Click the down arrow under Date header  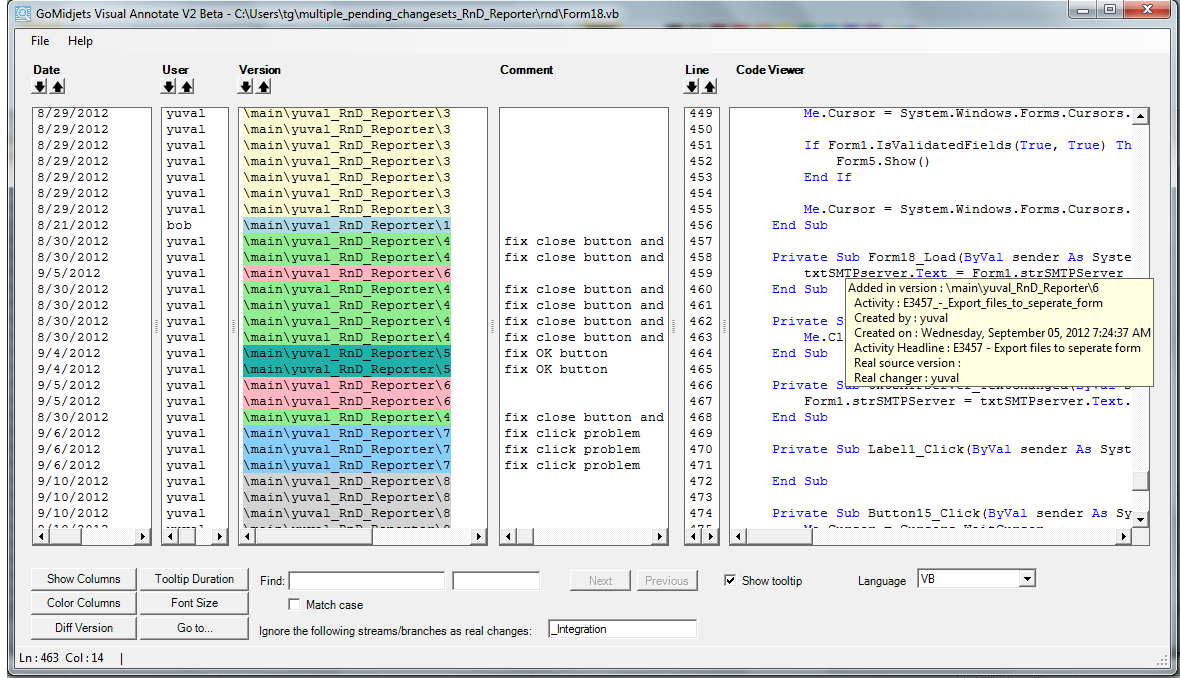[40, 87]
